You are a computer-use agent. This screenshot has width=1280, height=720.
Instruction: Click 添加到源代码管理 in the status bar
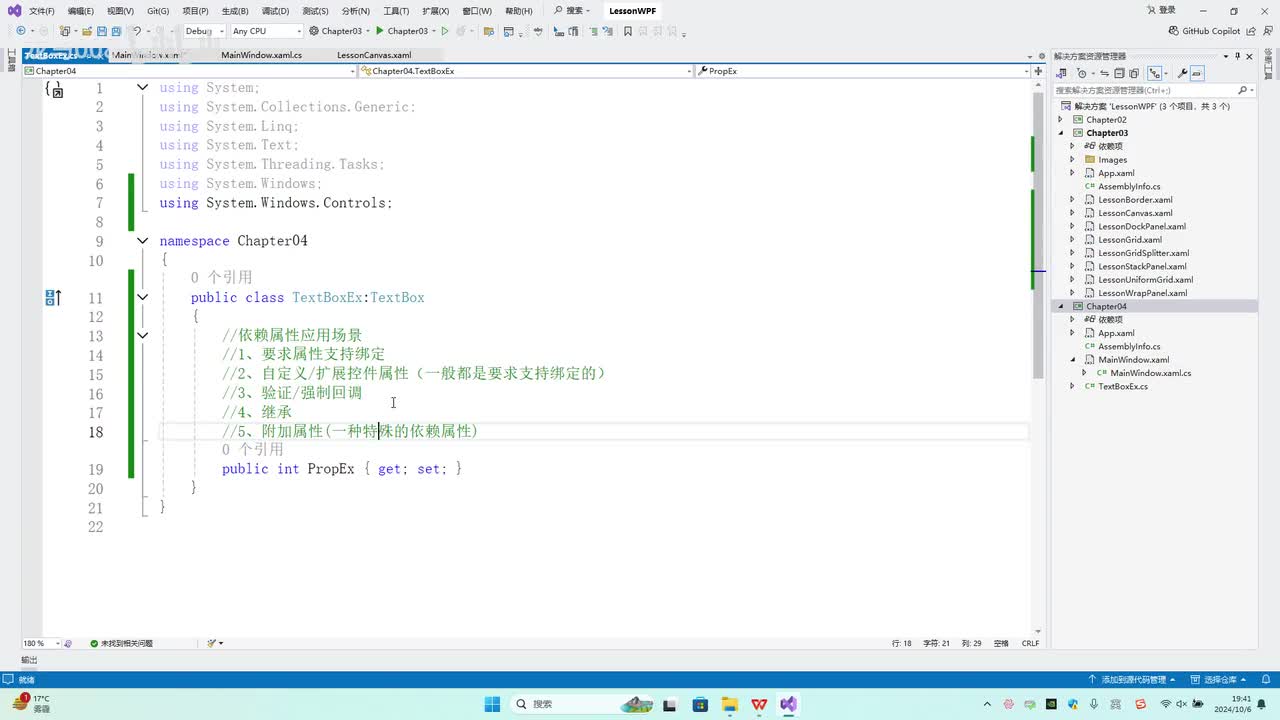pos(1133,680)
